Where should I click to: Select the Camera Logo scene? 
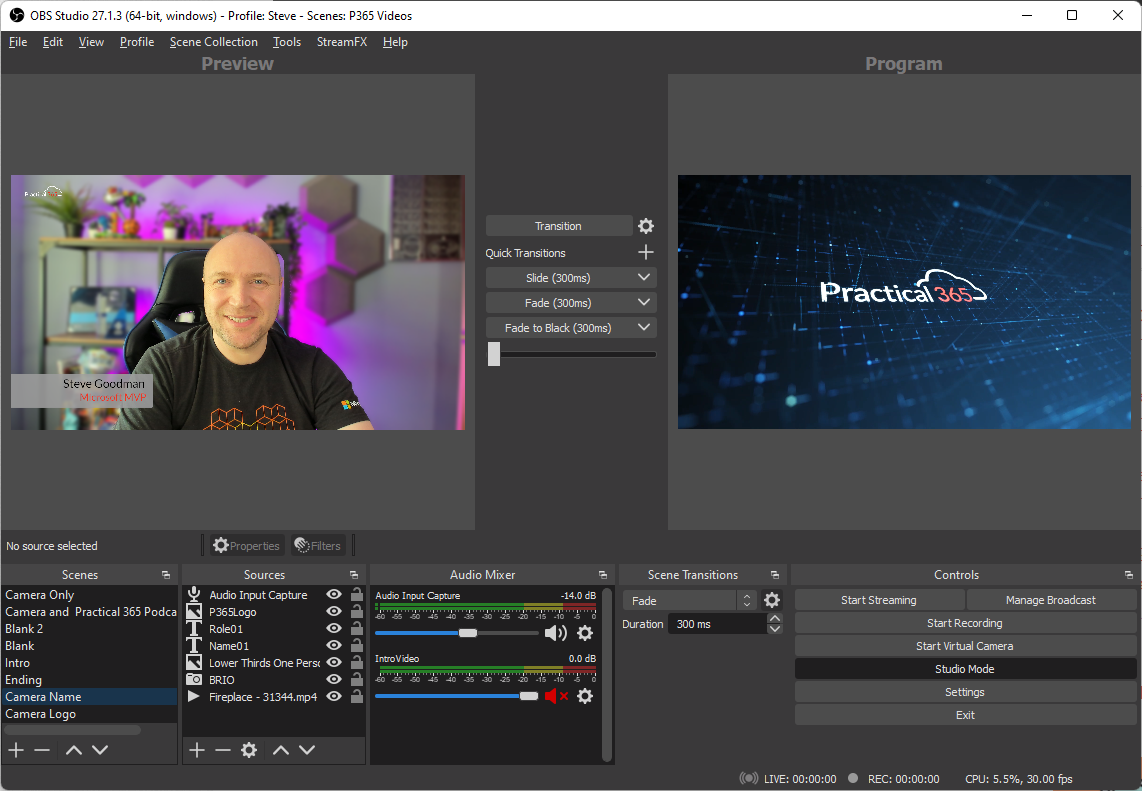pyautogui.click(x=42, y=713)
